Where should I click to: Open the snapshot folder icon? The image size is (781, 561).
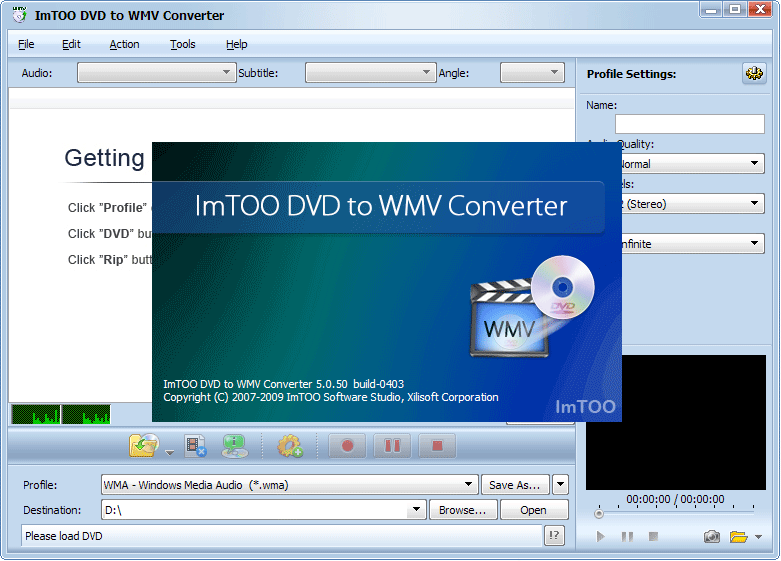pyautogui.click(x=738, y=536)
